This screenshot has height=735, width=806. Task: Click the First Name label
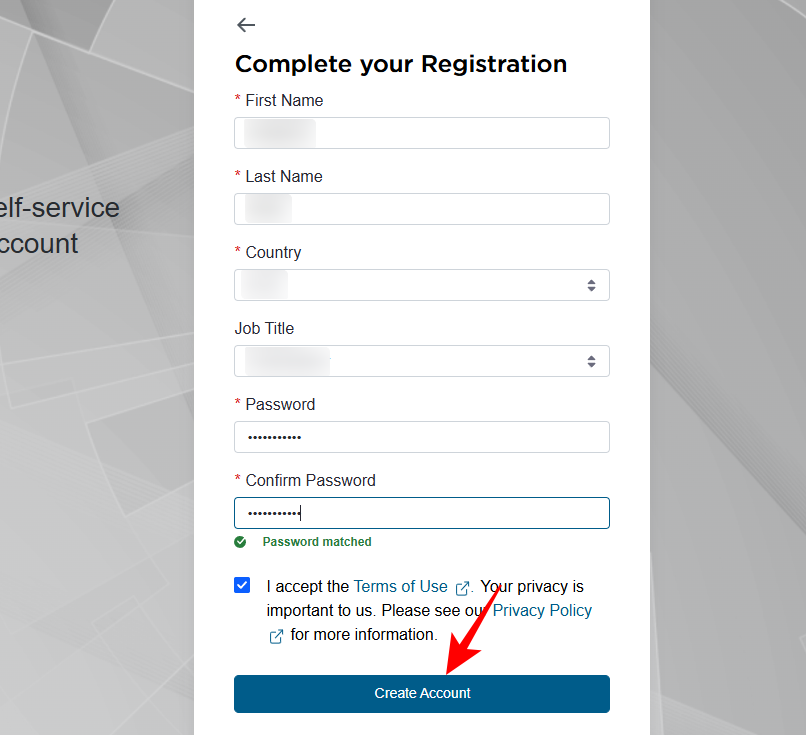(x=284, y=100)
